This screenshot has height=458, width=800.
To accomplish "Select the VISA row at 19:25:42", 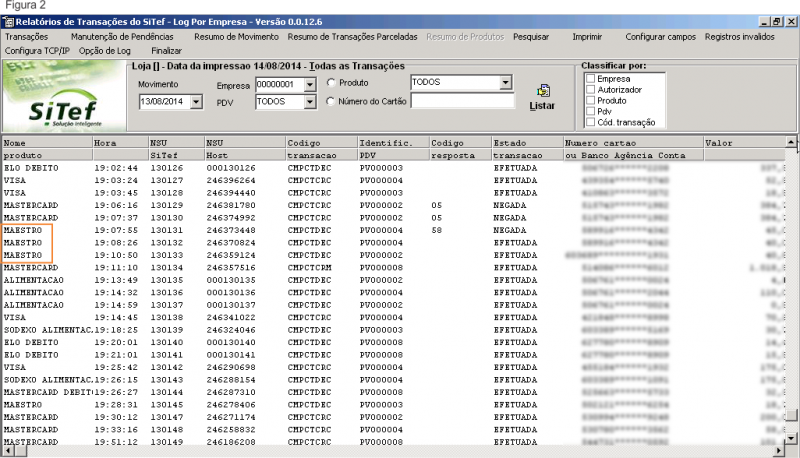I will point(393,367).
